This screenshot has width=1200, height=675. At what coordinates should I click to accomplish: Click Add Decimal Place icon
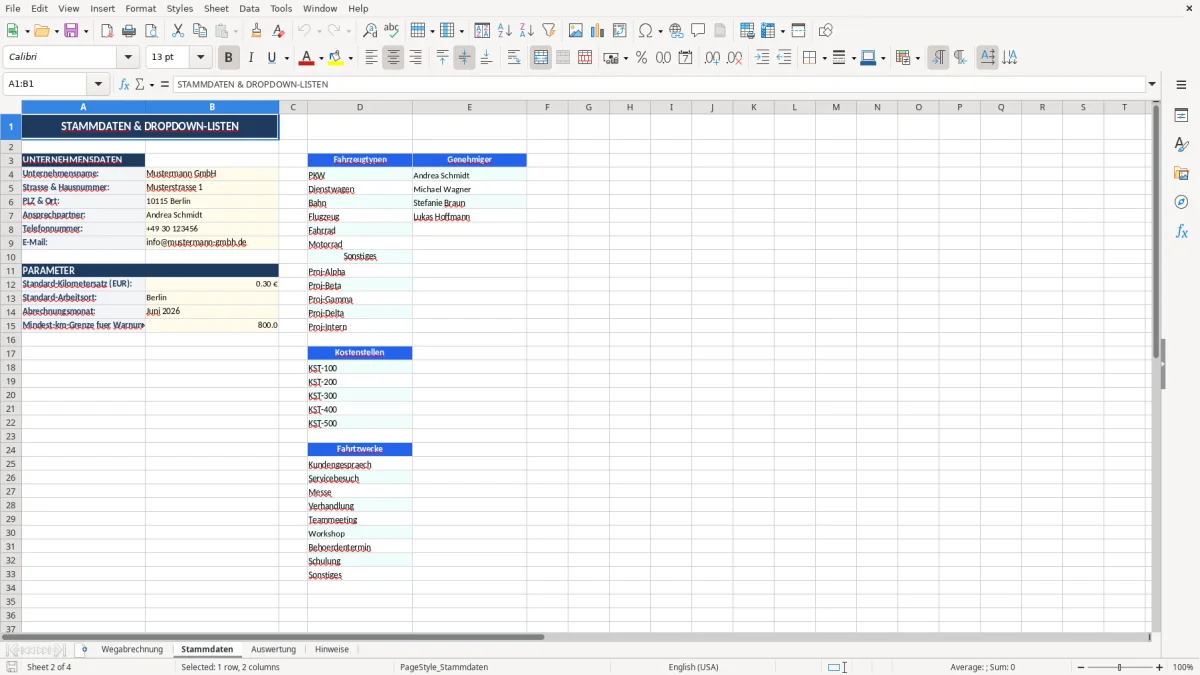point(712,58)
